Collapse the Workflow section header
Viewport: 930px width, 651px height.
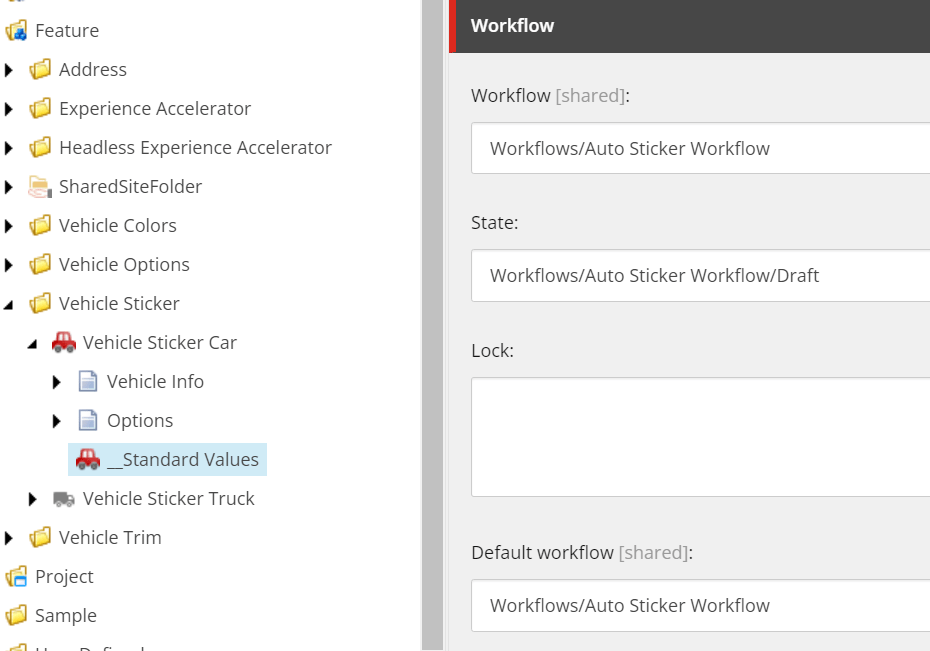pyautogui.click(x=690, y=26)
